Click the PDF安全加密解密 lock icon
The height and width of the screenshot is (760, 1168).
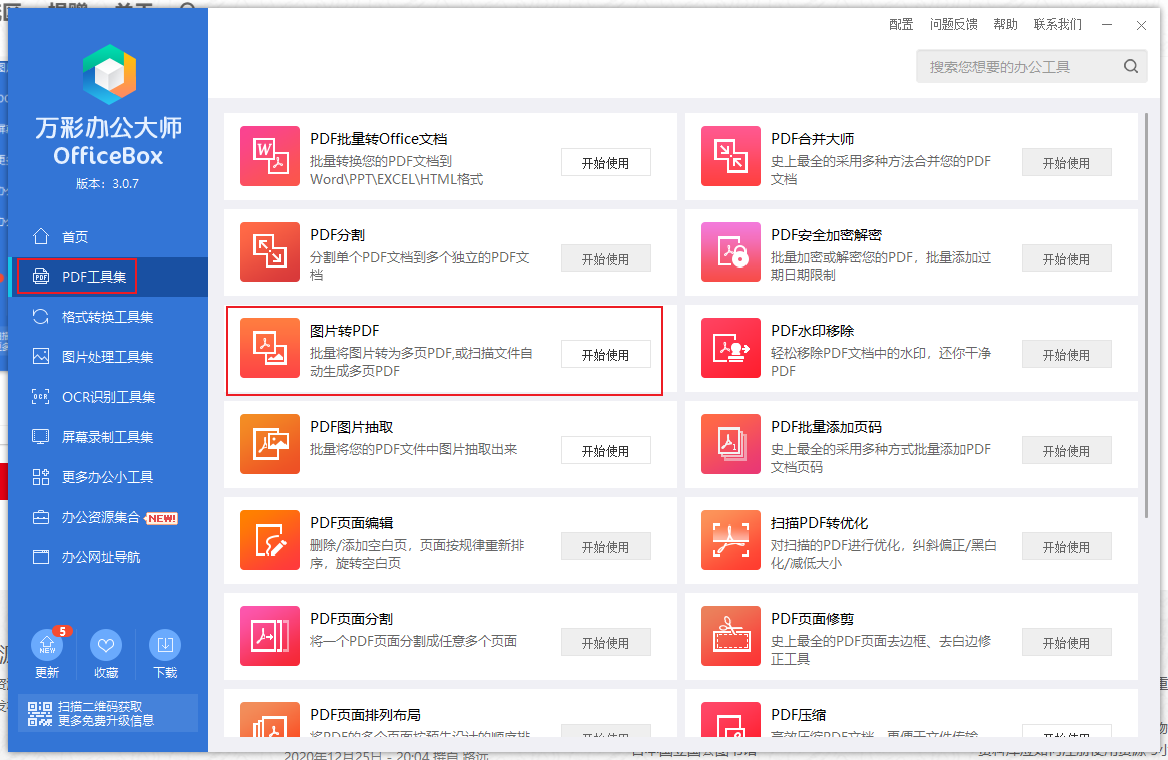click(731, 252)
